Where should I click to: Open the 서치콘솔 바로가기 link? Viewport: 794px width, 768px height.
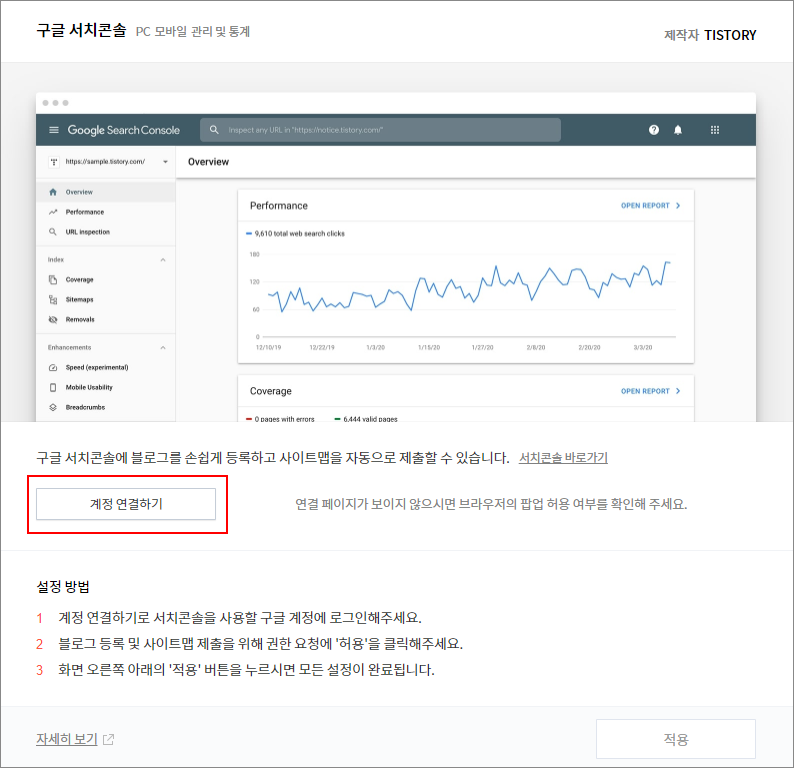click(x=563, y=458)
